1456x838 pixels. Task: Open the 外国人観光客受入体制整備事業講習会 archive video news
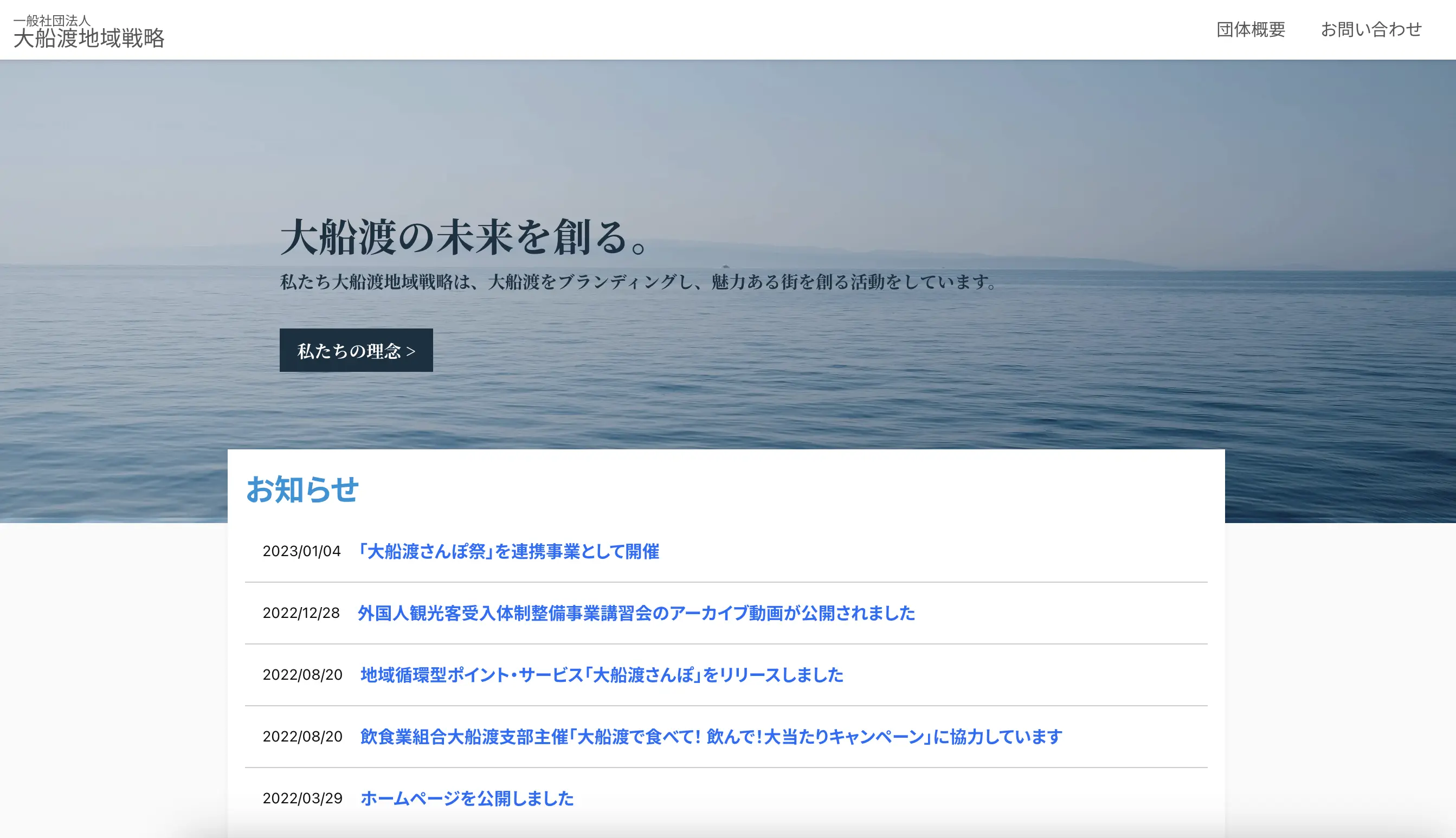[637, 614]
